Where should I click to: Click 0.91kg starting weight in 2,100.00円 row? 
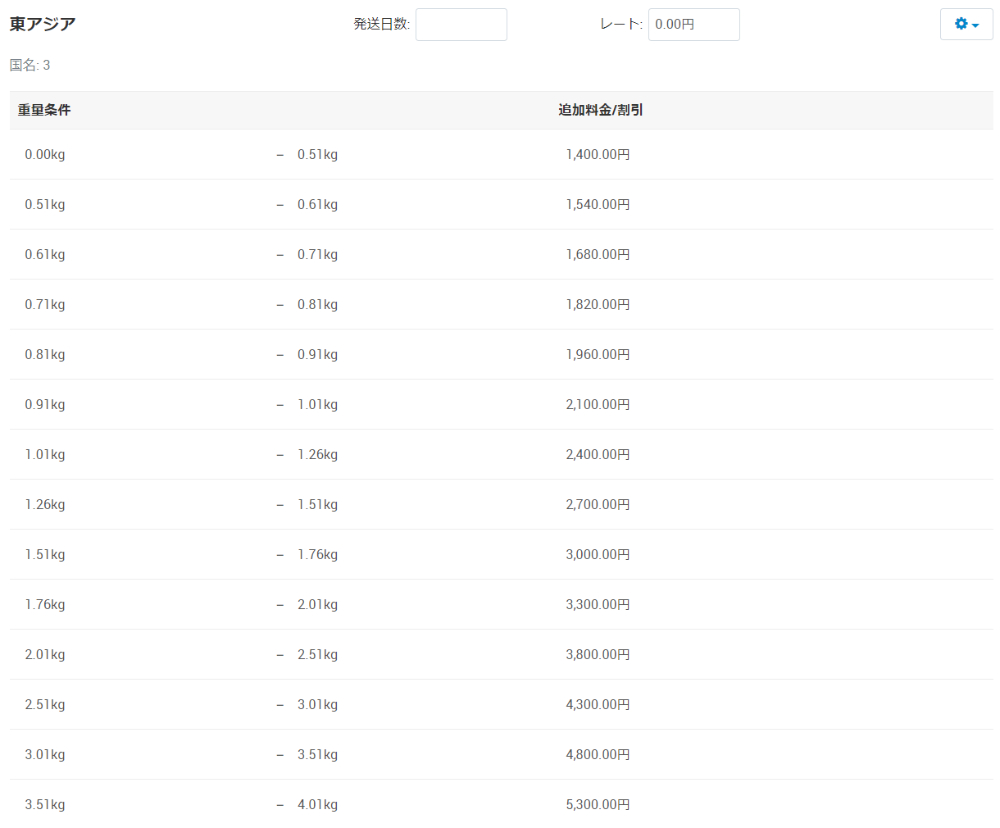(x=45, y=404)
